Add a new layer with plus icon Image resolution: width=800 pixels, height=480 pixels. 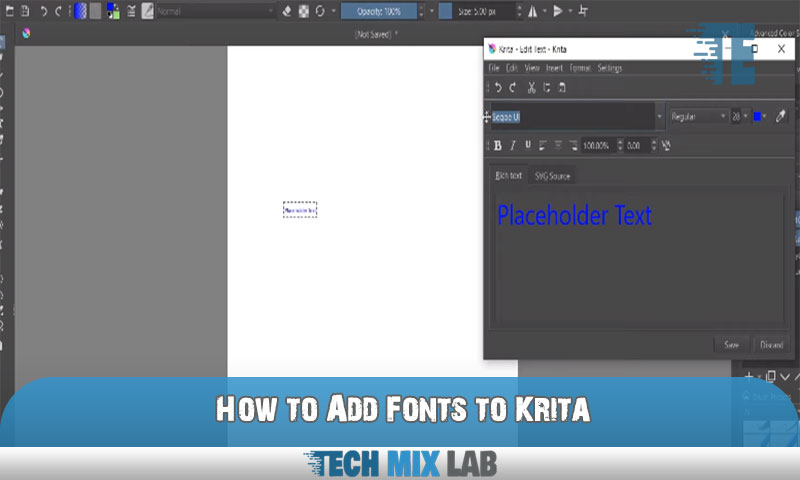(748, 376)
